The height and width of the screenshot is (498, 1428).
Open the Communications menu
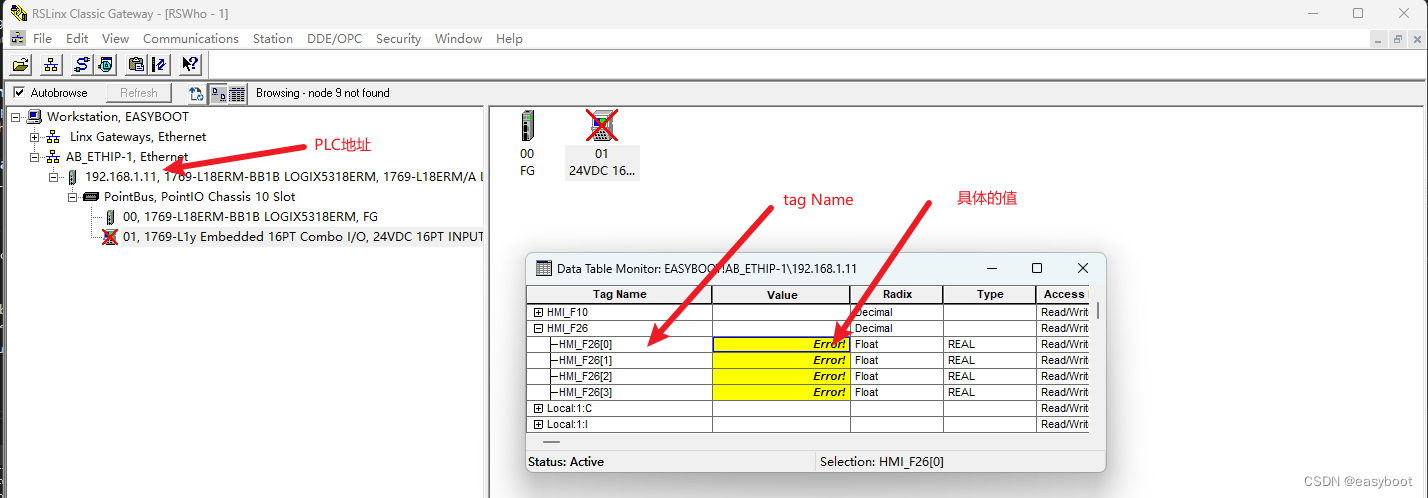[x=190, y=38]
